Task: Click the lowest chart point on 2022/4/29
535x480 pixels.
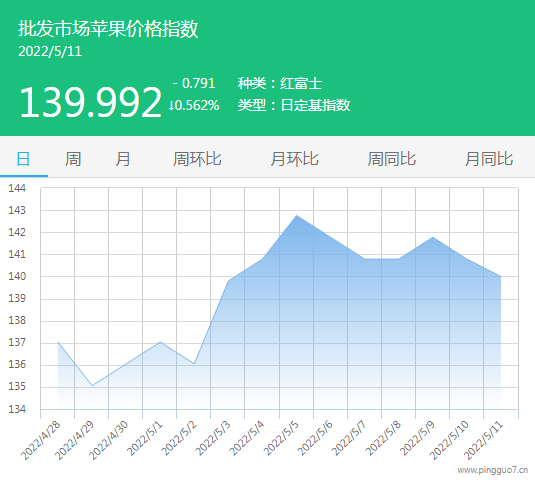Action: click(x=92, y=386)
